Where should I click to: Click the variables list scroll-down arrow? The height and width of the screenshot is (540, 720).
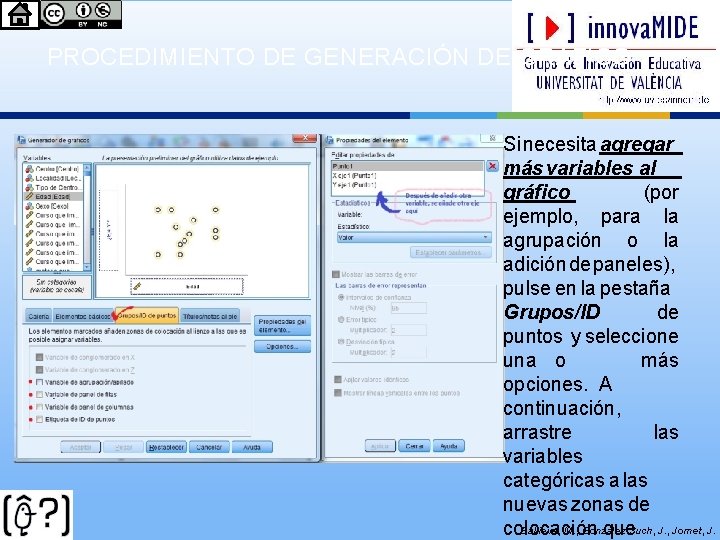pyautogui.click(x=87, y=267)
